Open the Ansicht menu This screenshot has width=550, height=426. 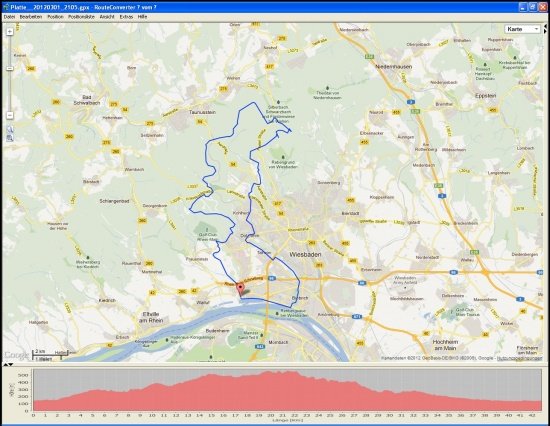tap(107, 17)
